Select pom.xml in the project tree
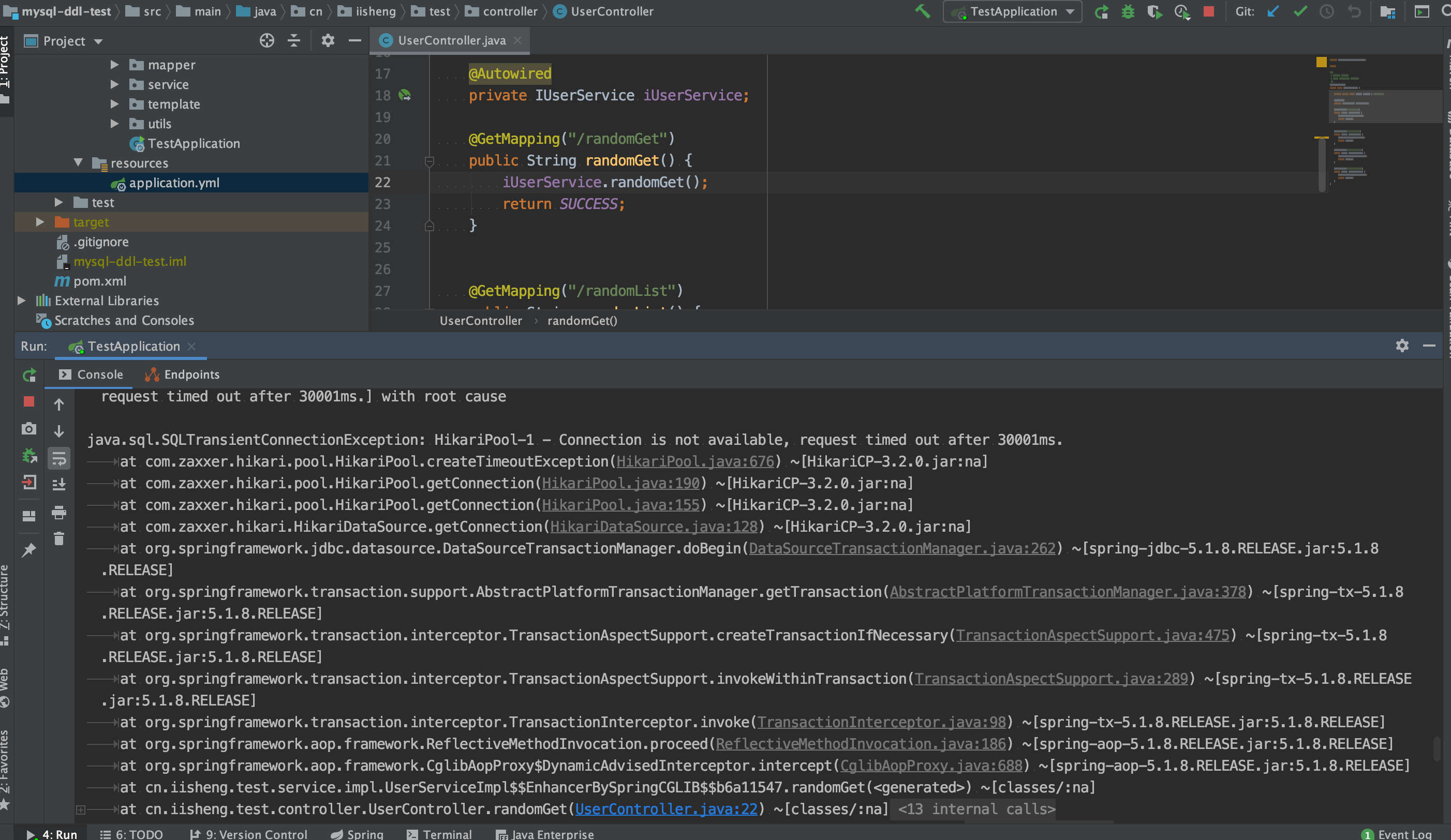This screenshot has height=840, width=1451. click(99, 281)
